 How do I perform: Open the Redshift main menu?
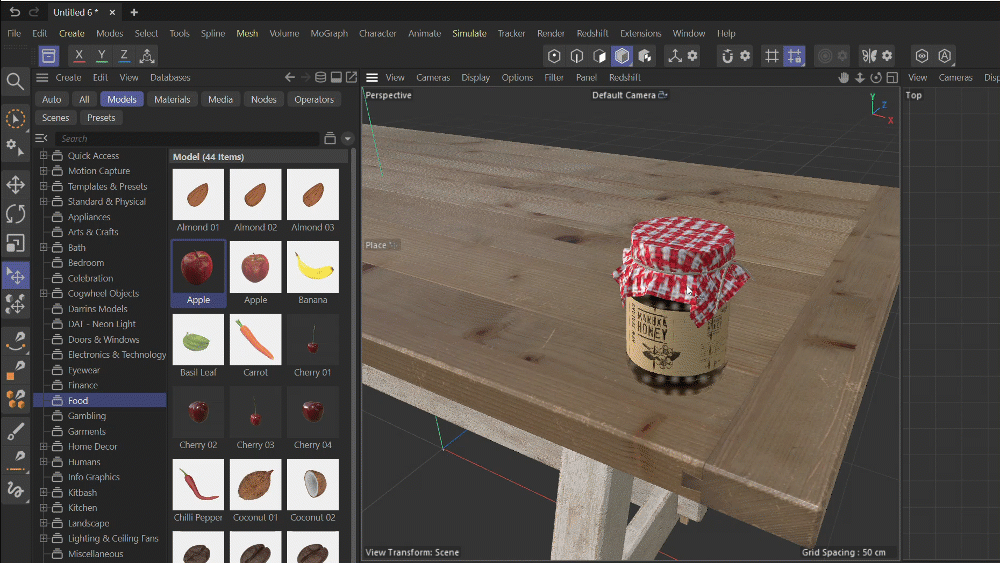tap(592, 33)
